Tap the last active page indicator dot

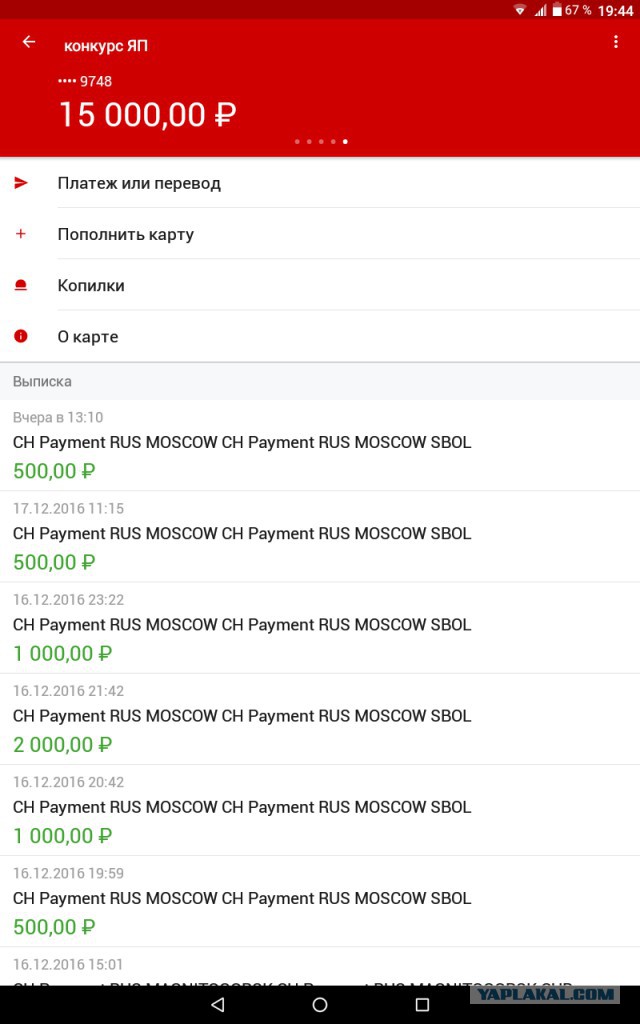[345, 141]
